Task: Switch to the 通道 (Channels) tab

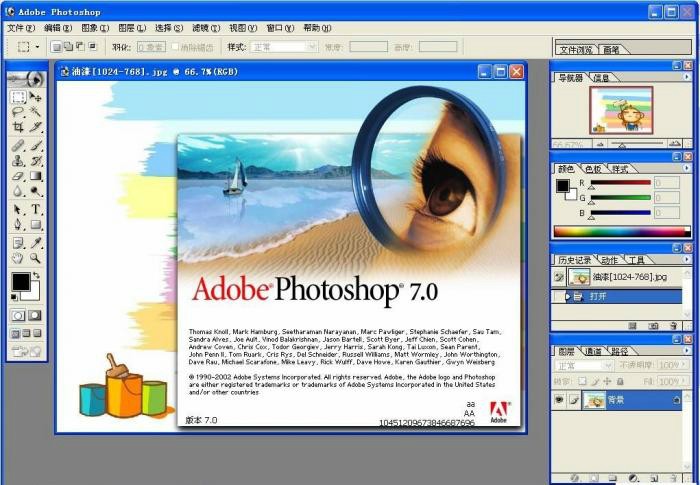Action: point(594,352)
